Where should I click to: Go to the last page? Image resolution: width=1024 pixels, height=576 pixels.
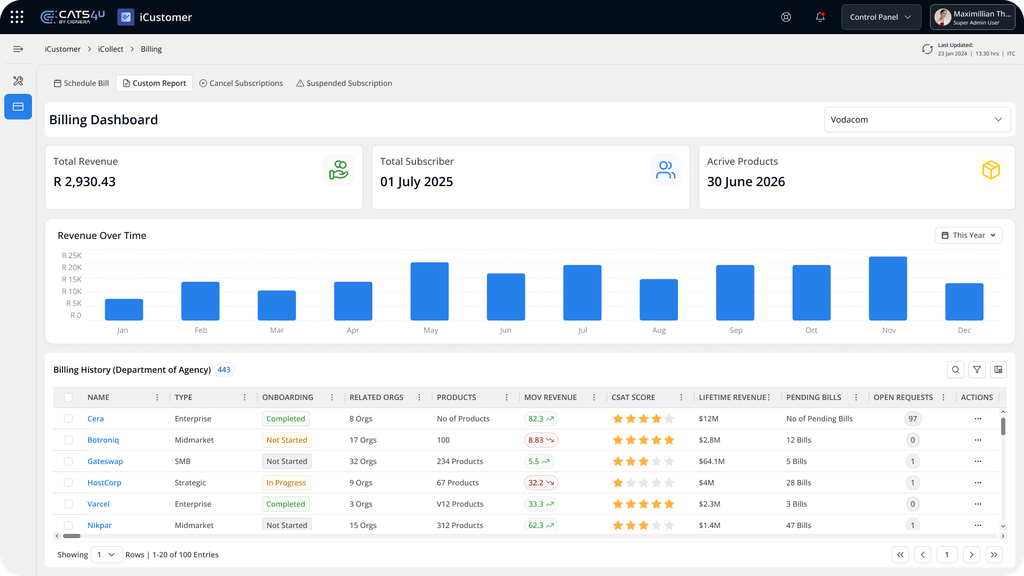(x=994, y=554)
